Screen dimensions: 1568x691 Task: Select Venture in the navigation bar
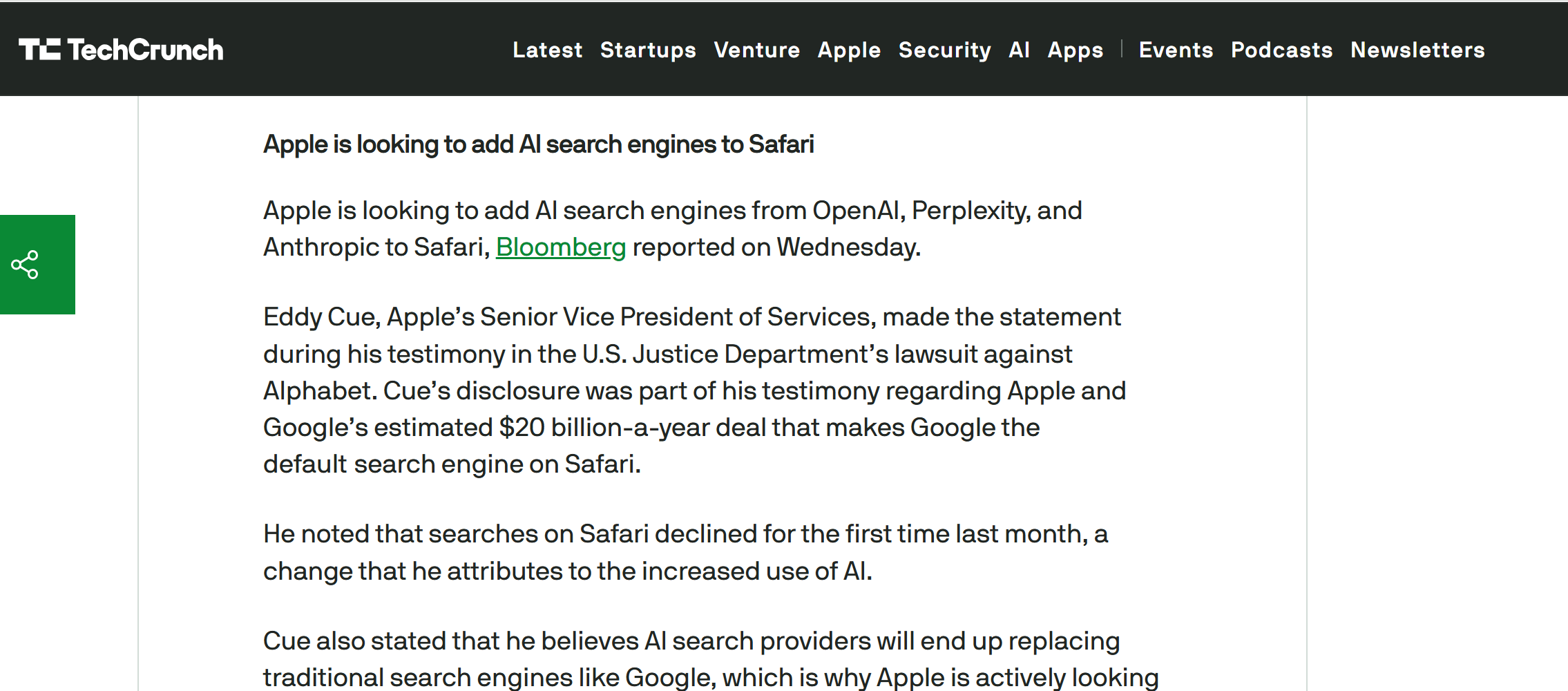click(x=756, y=50)
